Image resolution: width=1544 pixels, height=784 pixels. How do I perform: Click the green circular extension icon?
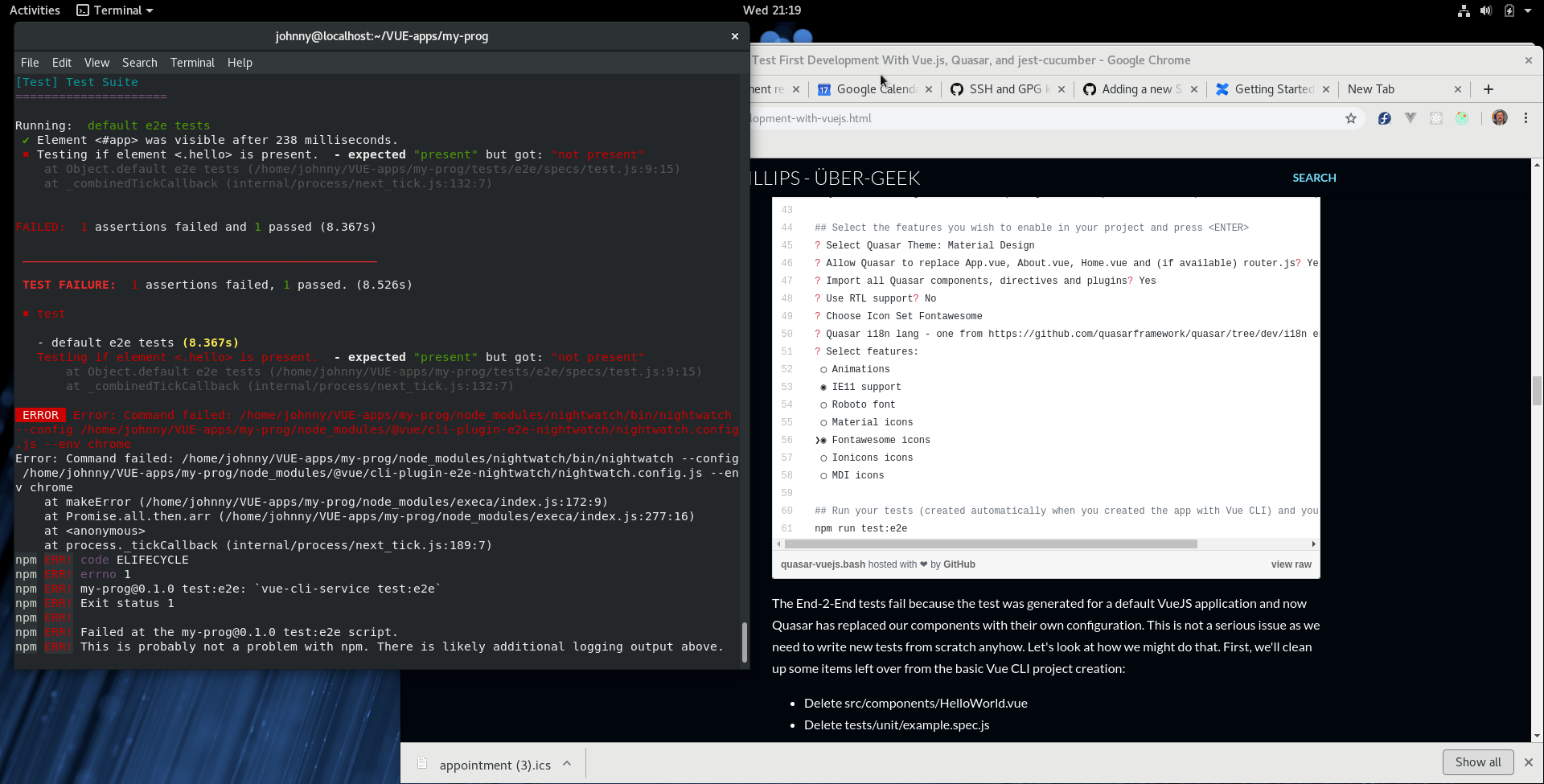(1462, 118)
